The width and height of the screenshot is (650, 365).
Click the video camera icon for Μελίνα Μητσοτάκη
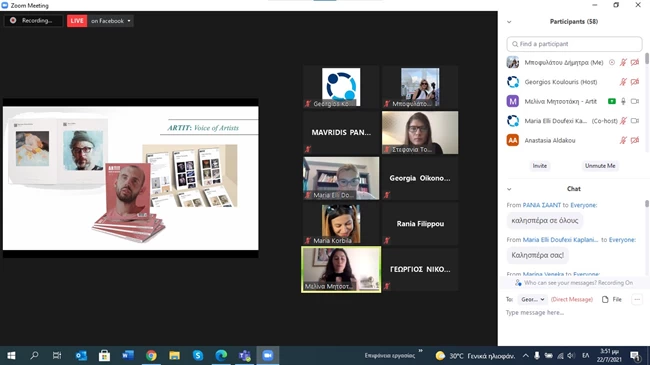click(635, 101)
